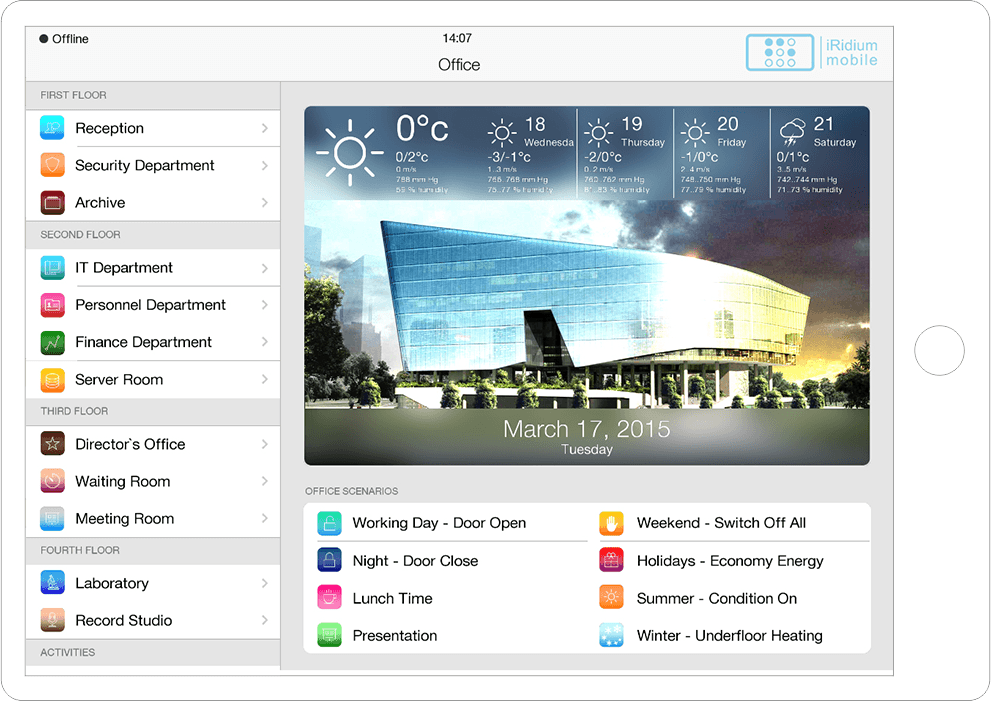Click the Laboratory flask icon
This screenshot has height=702, width=991.
52,583
